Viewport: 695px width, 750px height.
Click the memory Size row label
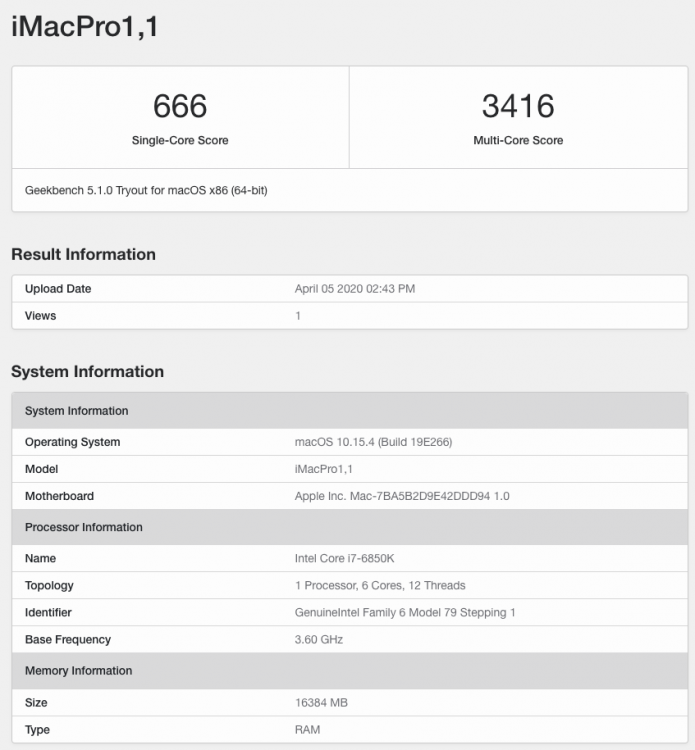click(x=36, y=703)
